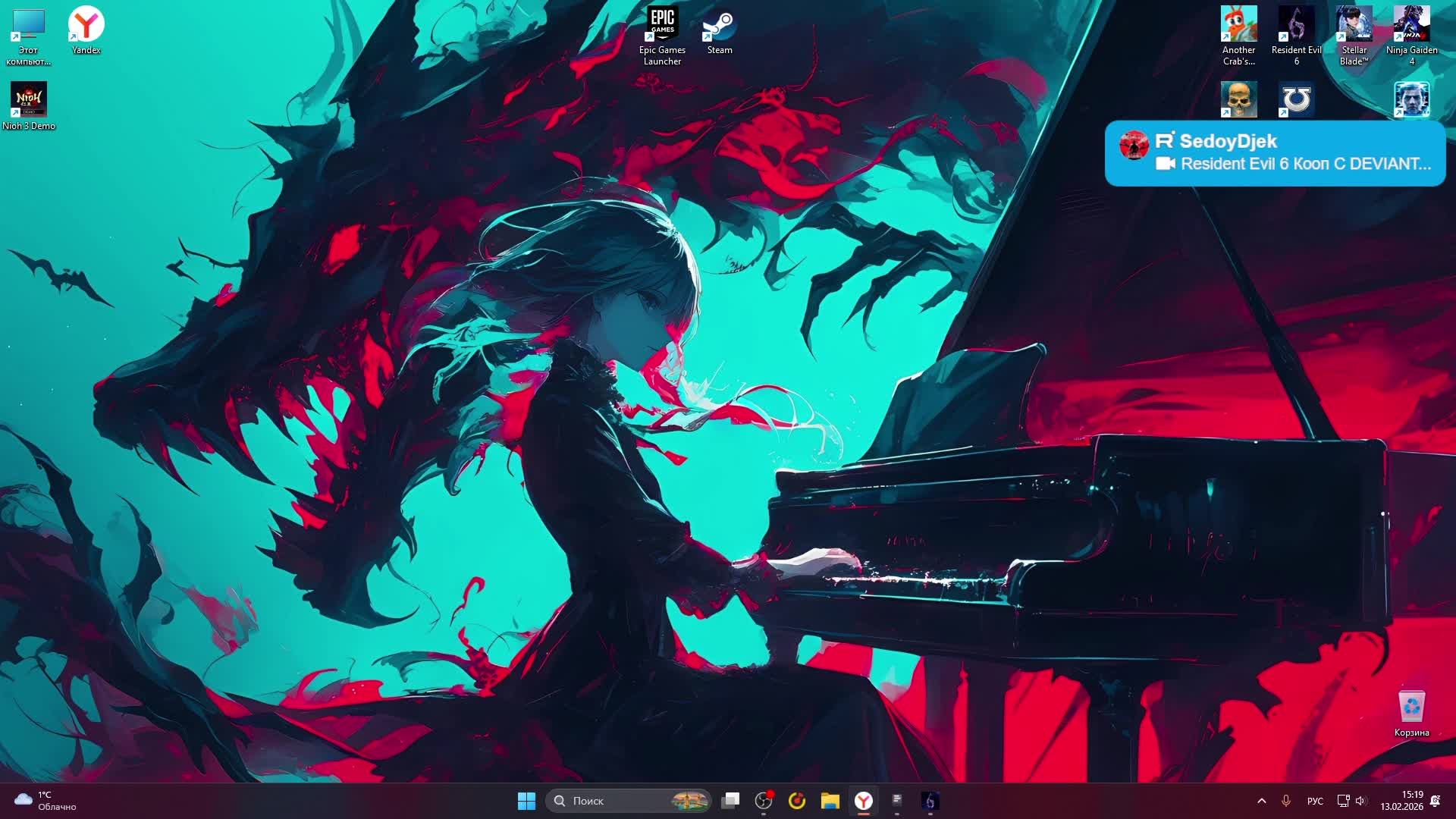Open the РУС language switcher

coord(1315,801)
